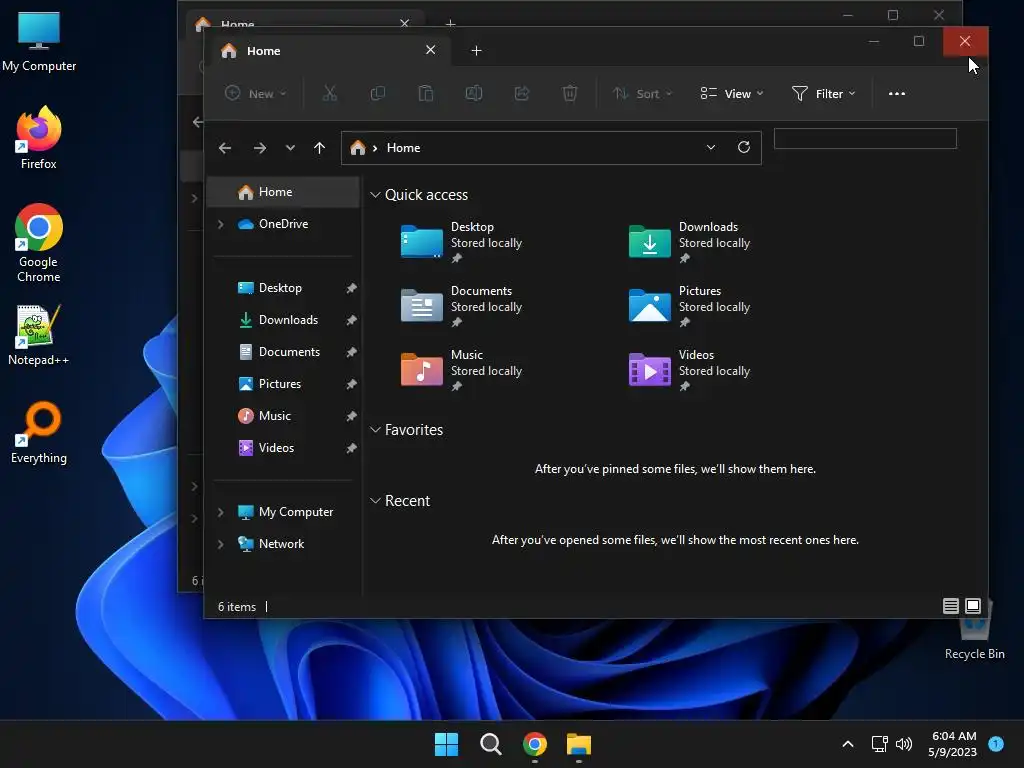Click the Copy icon in toolbar
Viewport: 1024px width, 768px height.
point(377,93)
